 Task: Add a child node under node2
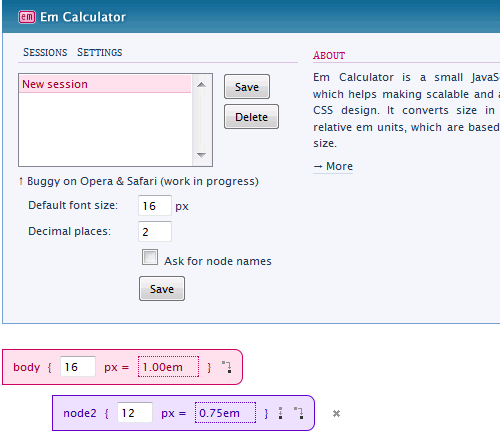click(299, 413)
